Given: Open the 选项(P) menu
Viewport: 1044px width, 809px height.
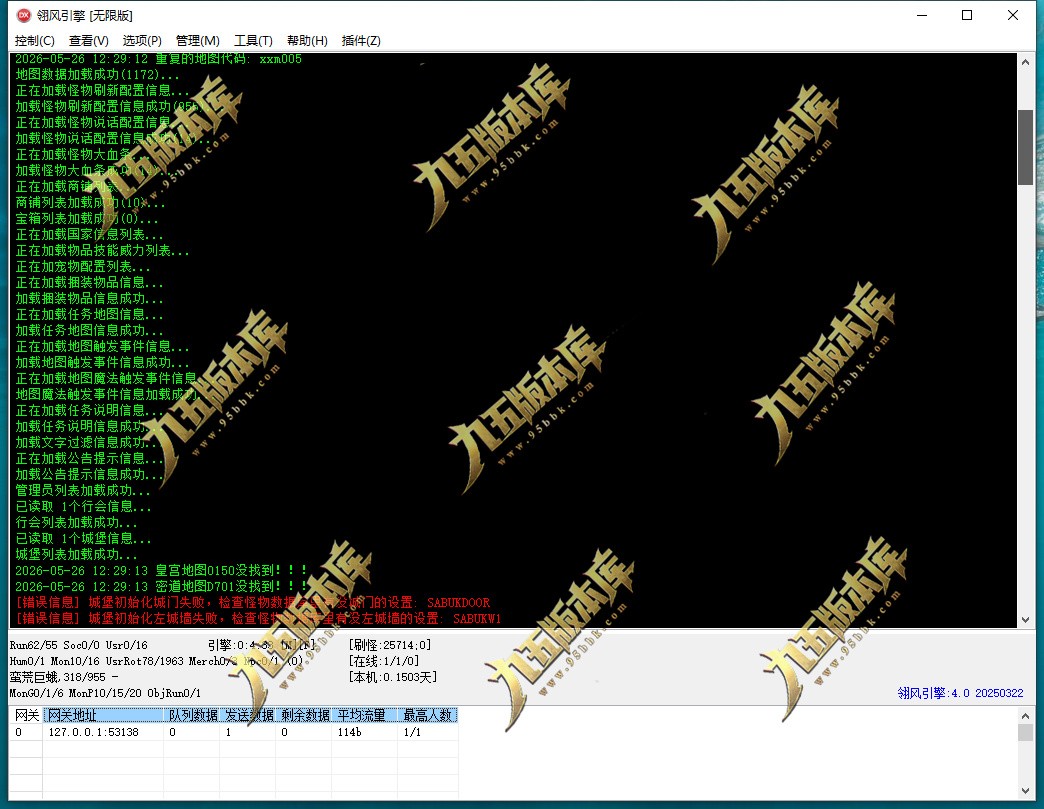Looking at the screenshot, I should tap(142, 41).
